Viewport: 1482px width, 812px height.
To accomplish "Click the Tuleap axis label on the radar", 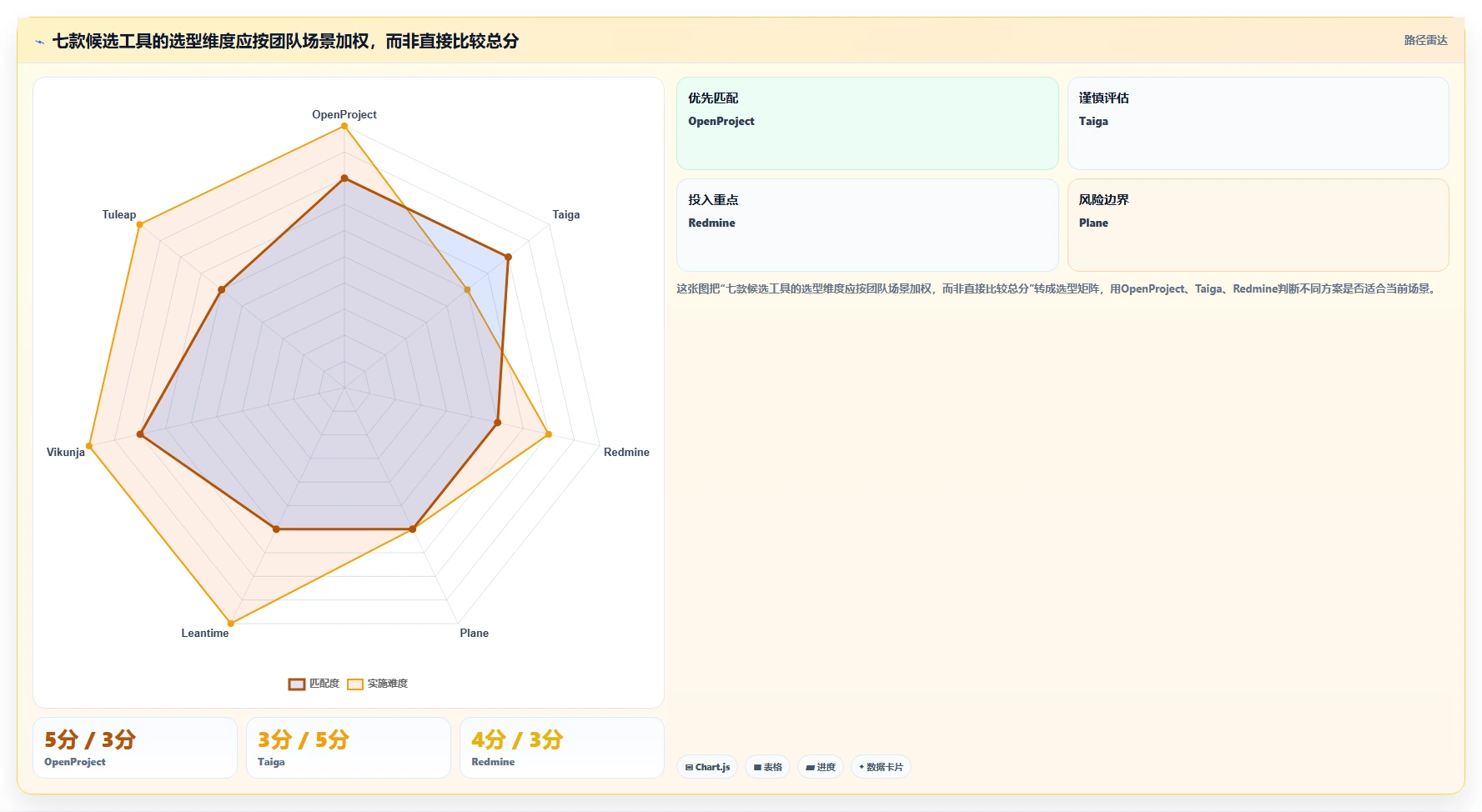I will point(119,214).
